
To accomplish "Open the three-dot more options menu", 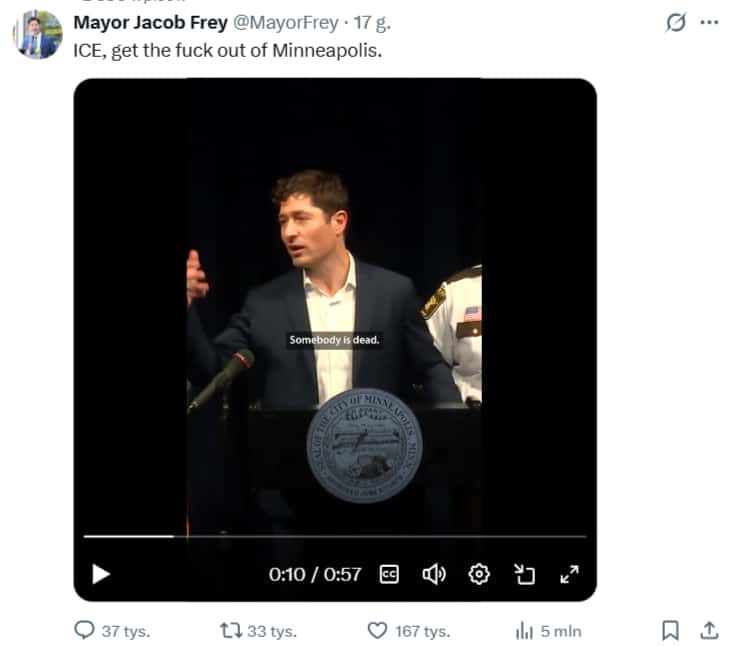I will [709, 22].
